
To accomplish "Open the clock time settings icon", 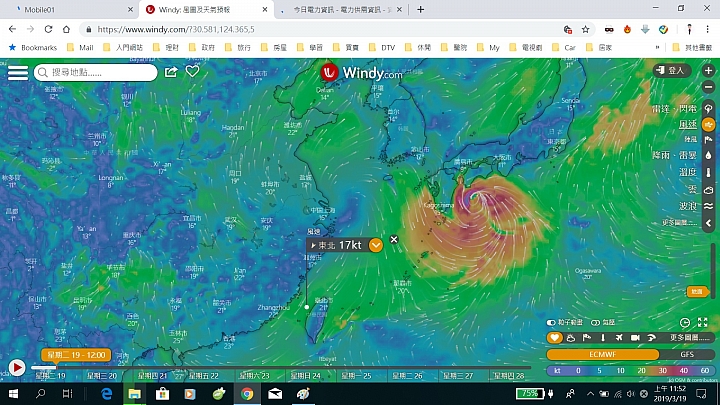I will coord(685,322).
